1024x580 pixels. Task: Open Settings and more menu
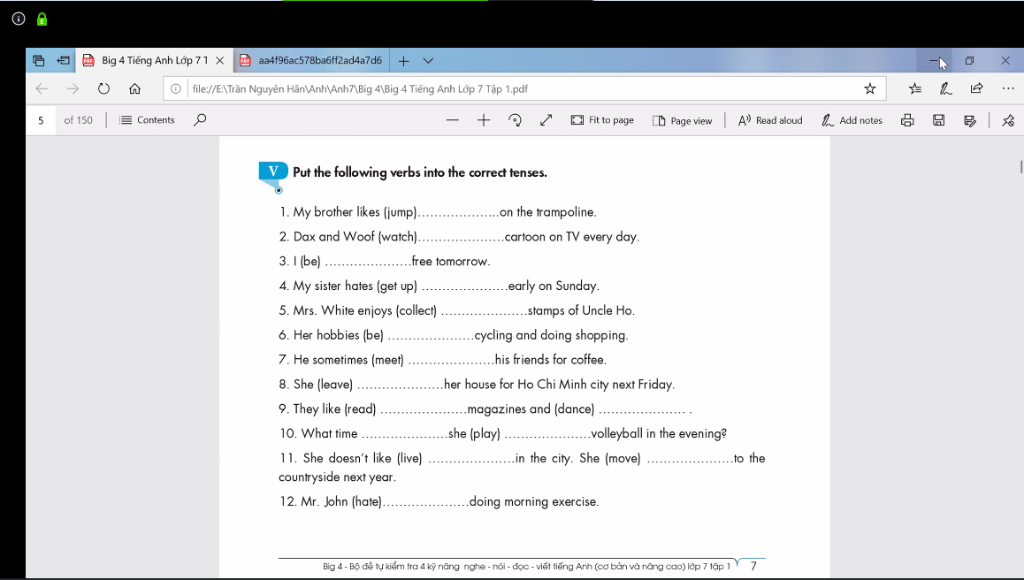pos(1008,89)
